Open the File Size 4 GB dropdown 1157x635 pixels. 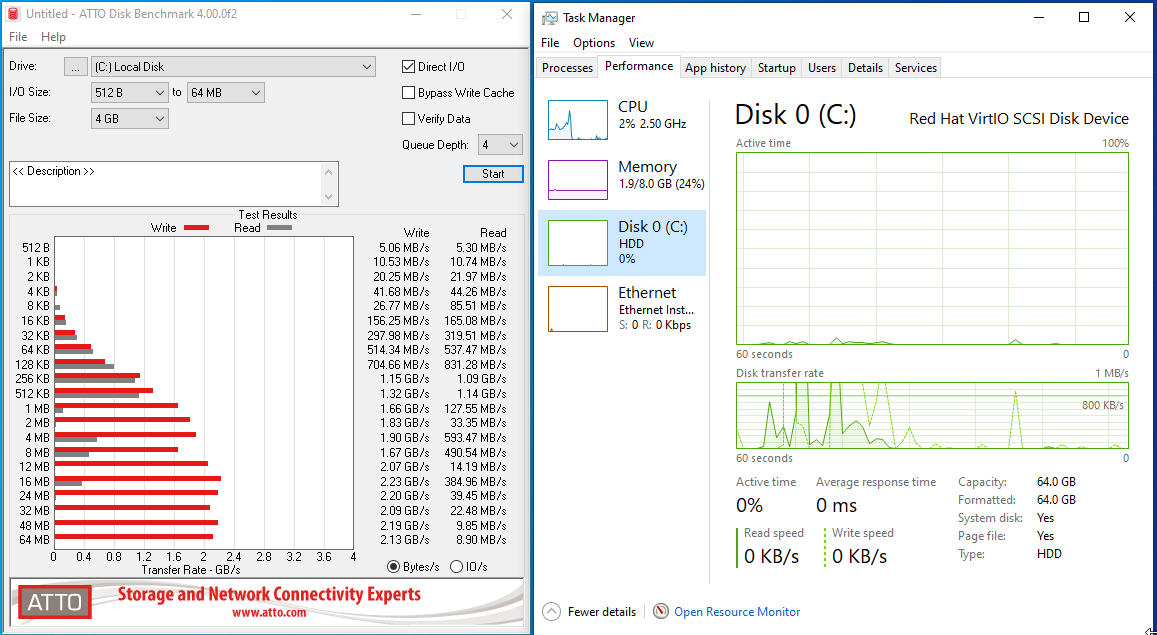coord(130,118)
